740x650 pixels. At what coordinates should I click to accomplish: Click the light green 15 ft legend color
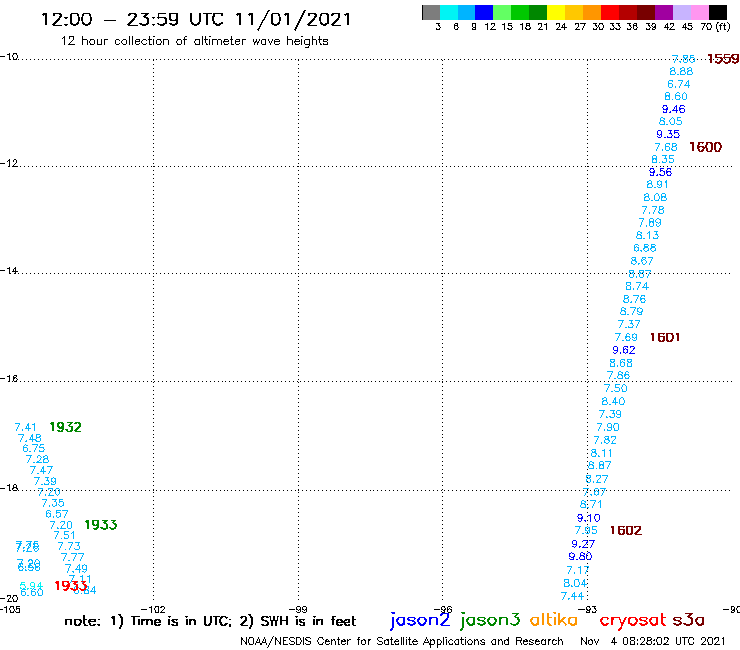pos(503,12)
